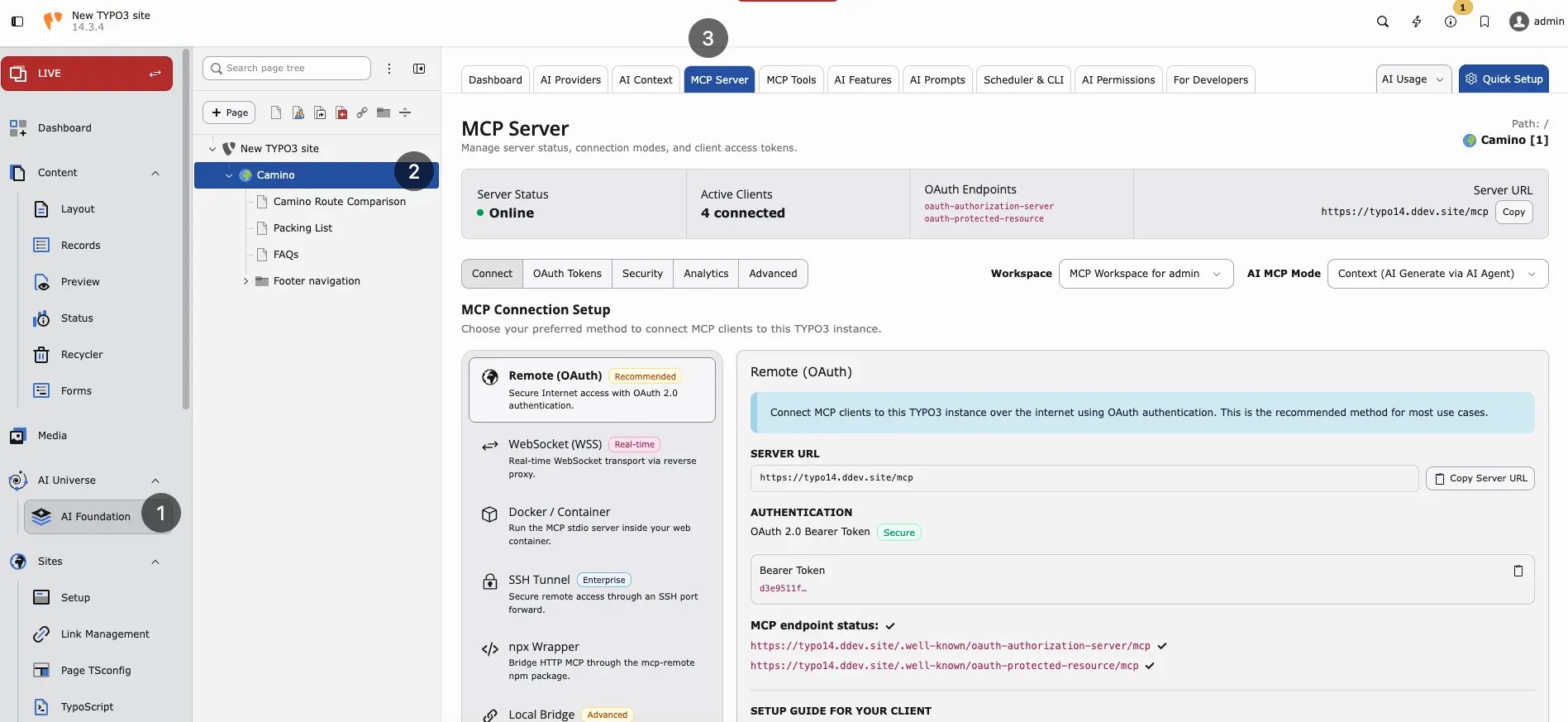Switch to the AI Prompts tab
This screenshot has height=722, width=1568.
point(937,79)
